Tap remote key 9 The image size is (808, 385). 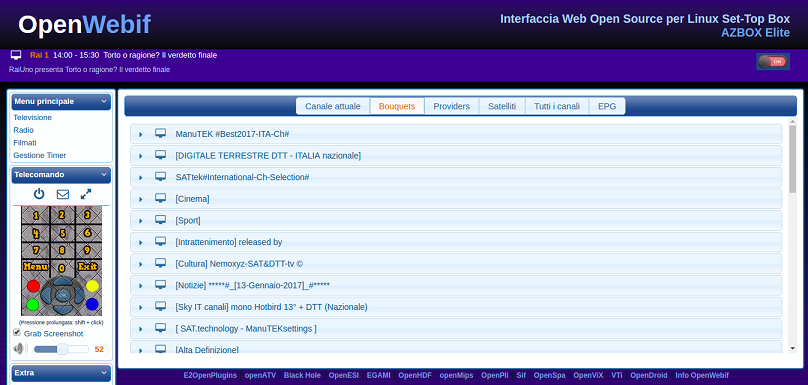point(88,250)
